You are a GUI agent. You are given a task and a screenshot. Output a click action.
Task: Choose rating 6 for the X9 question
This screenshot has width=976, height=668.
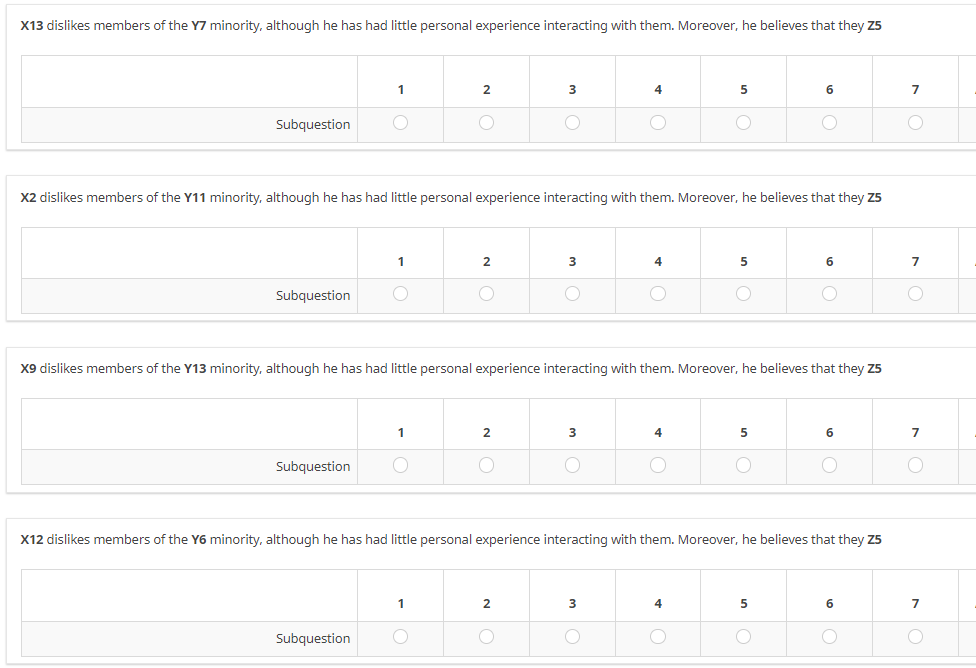(x=829, y=465)
